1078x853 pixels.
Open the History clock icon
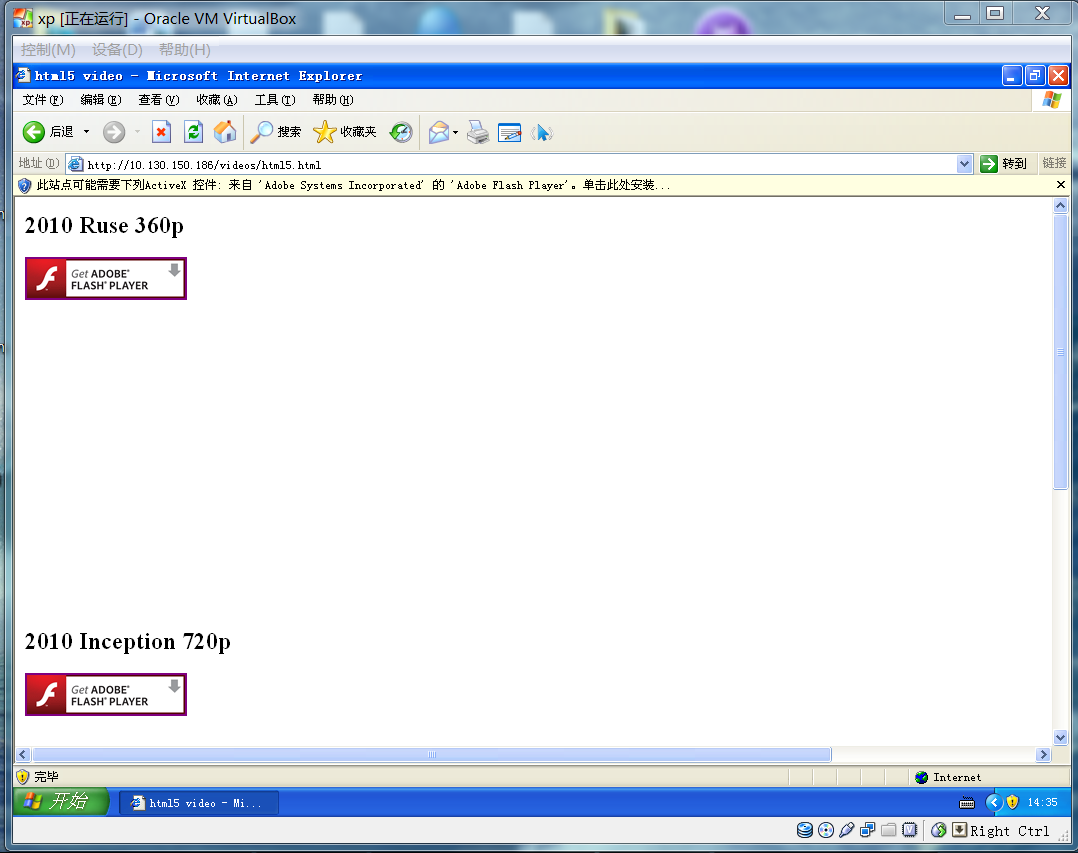click(401, 132)
